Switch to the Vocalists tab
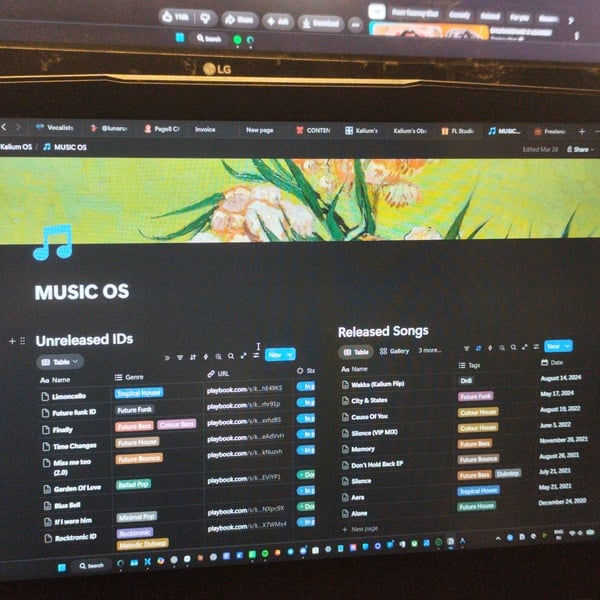 (x=54, y=127)
